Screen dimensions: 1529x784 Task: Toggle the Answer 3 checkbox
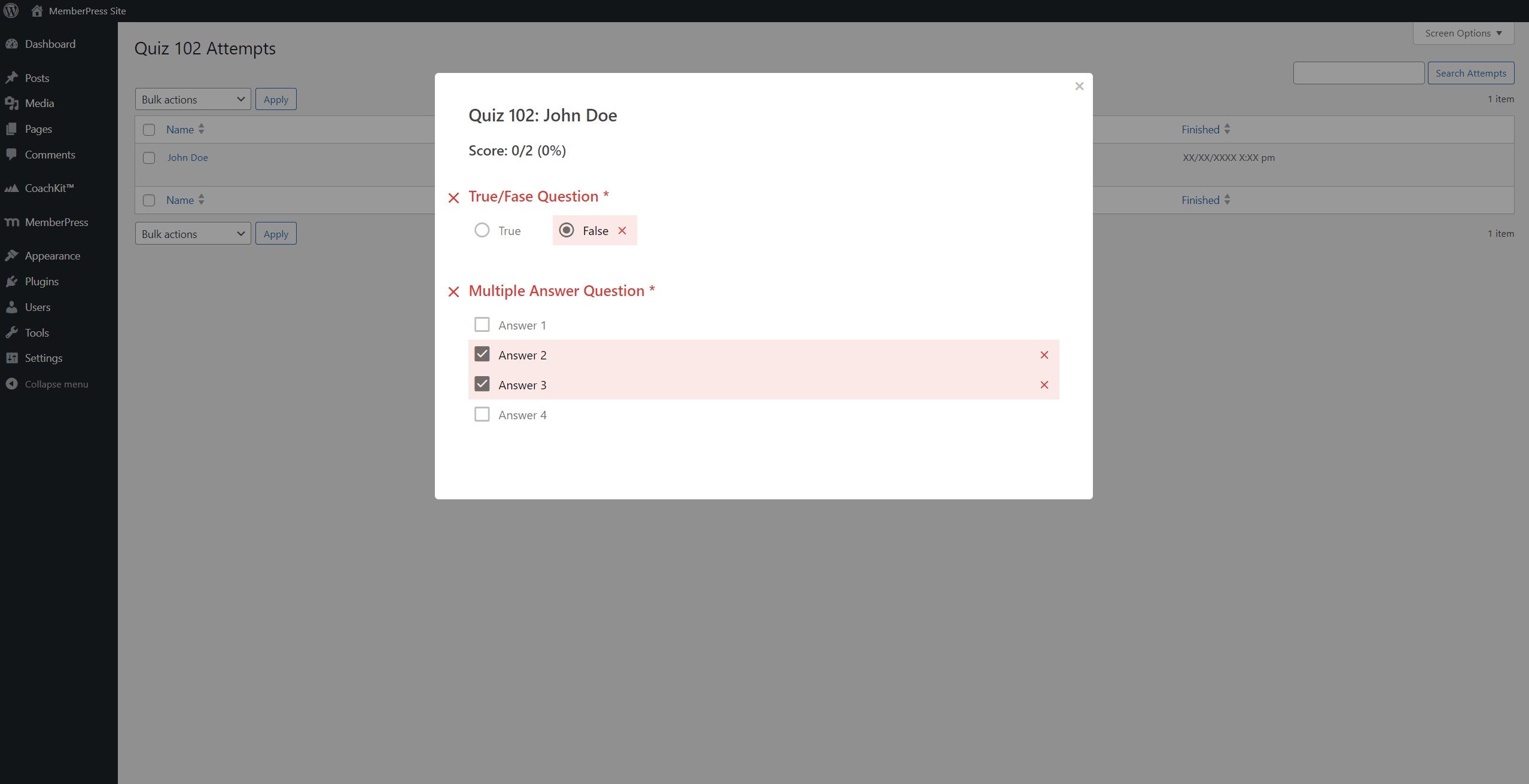[482, 384]
